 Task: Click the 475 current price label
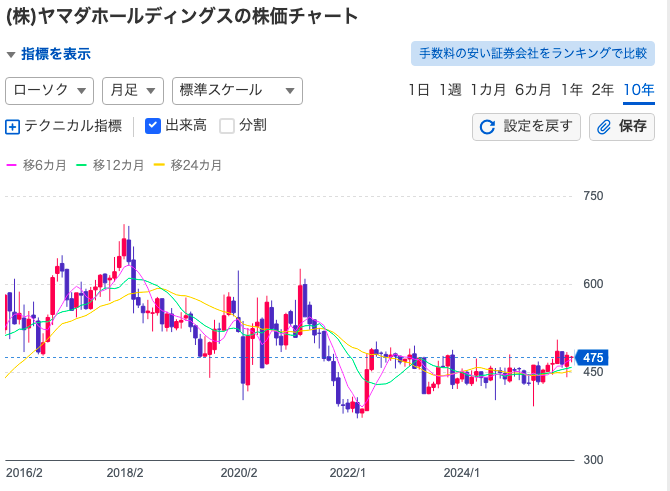(593, 358)
